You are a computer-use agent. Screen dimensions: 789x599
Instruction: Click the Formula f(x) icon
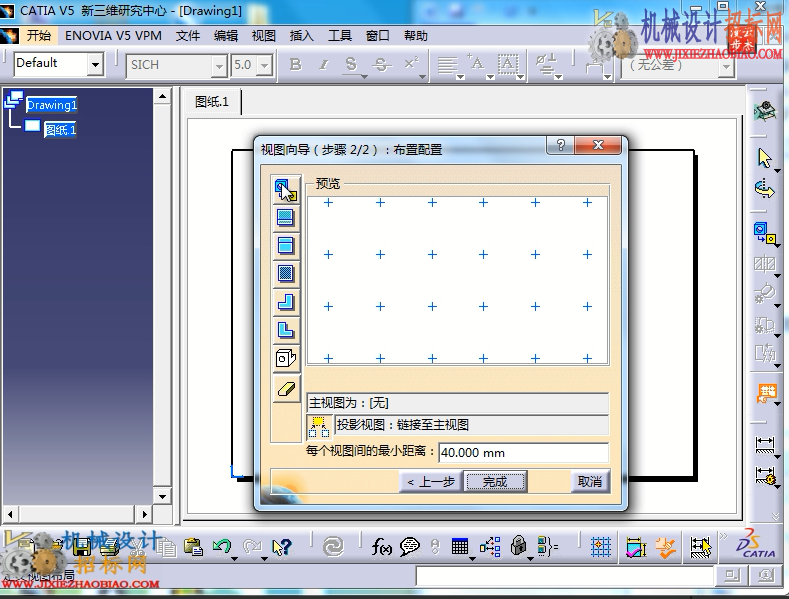coord(381,547)
